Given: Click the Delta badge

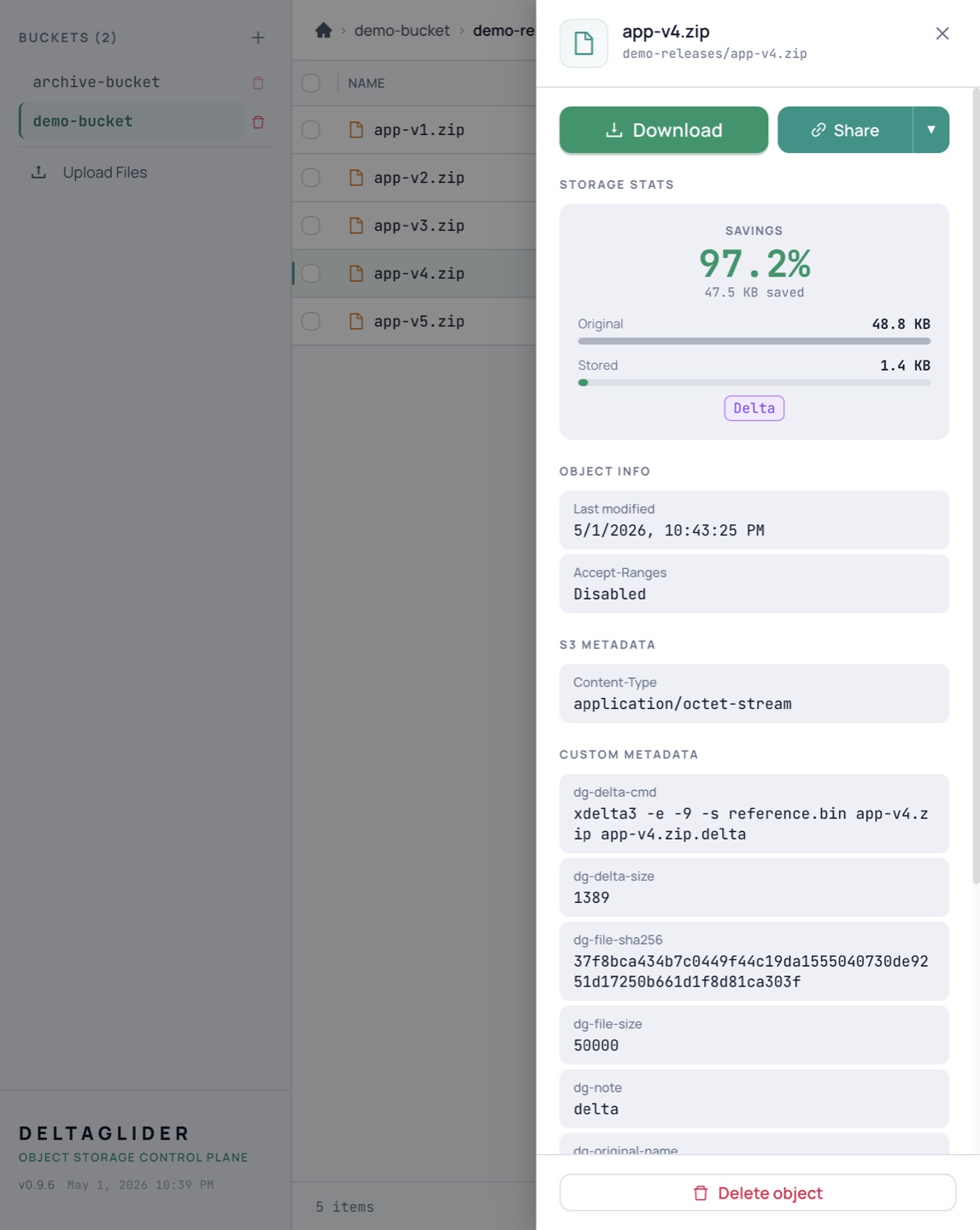Looking at the screenshot, I should click(x=754, y=408).
